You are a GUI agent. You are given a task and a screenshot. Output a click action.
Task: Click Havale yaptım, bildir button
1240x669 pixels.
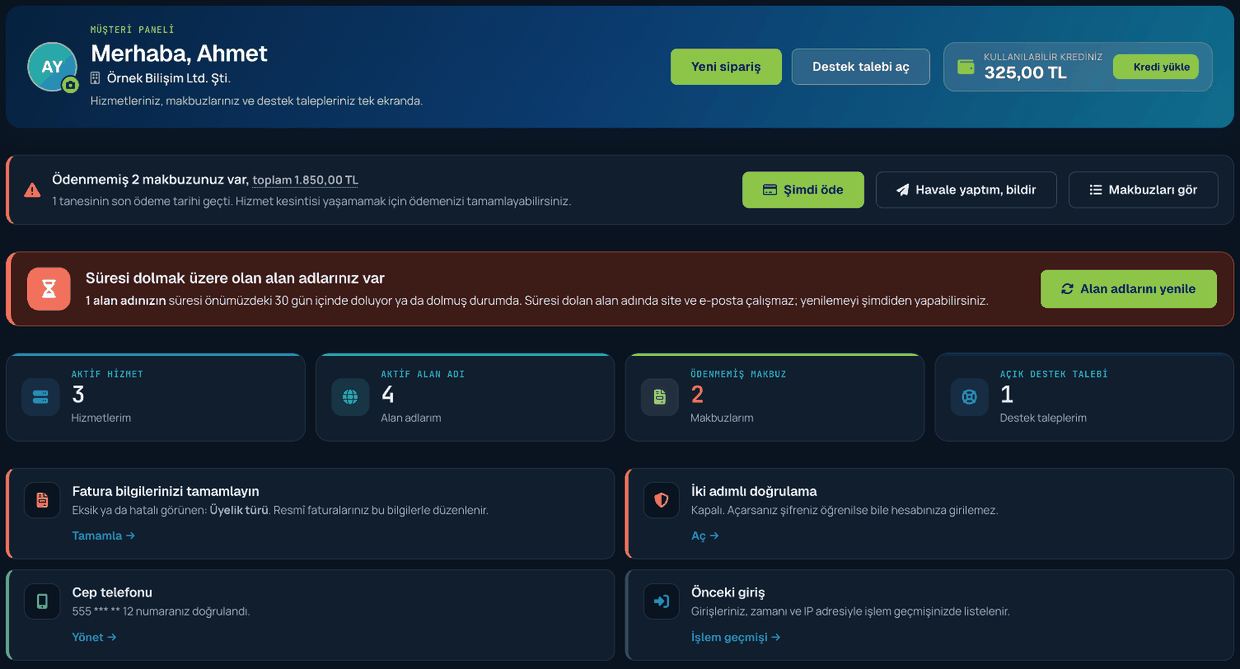(966, 190)
